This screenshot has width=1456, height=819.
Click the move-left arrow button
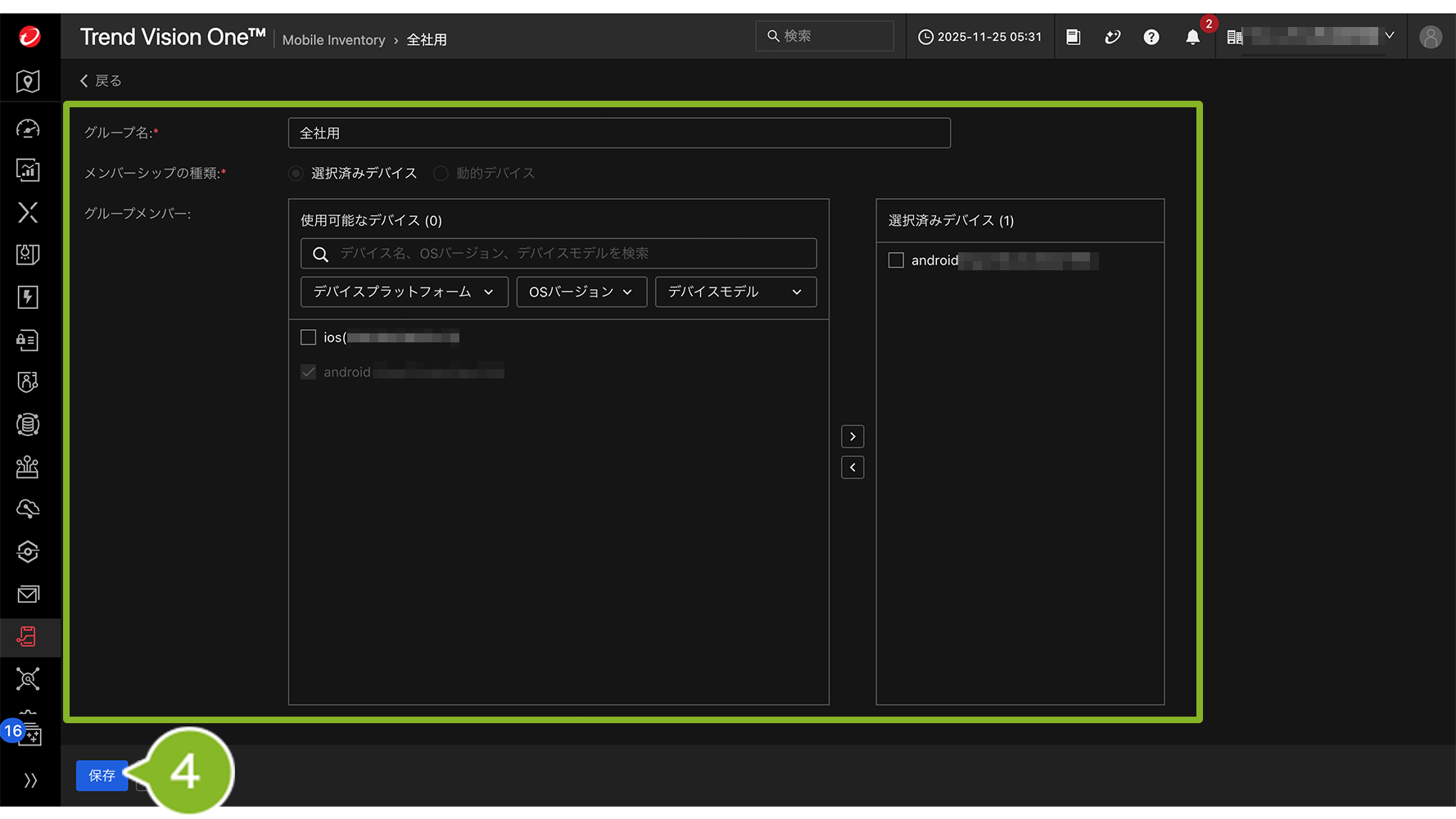point(852,468)
